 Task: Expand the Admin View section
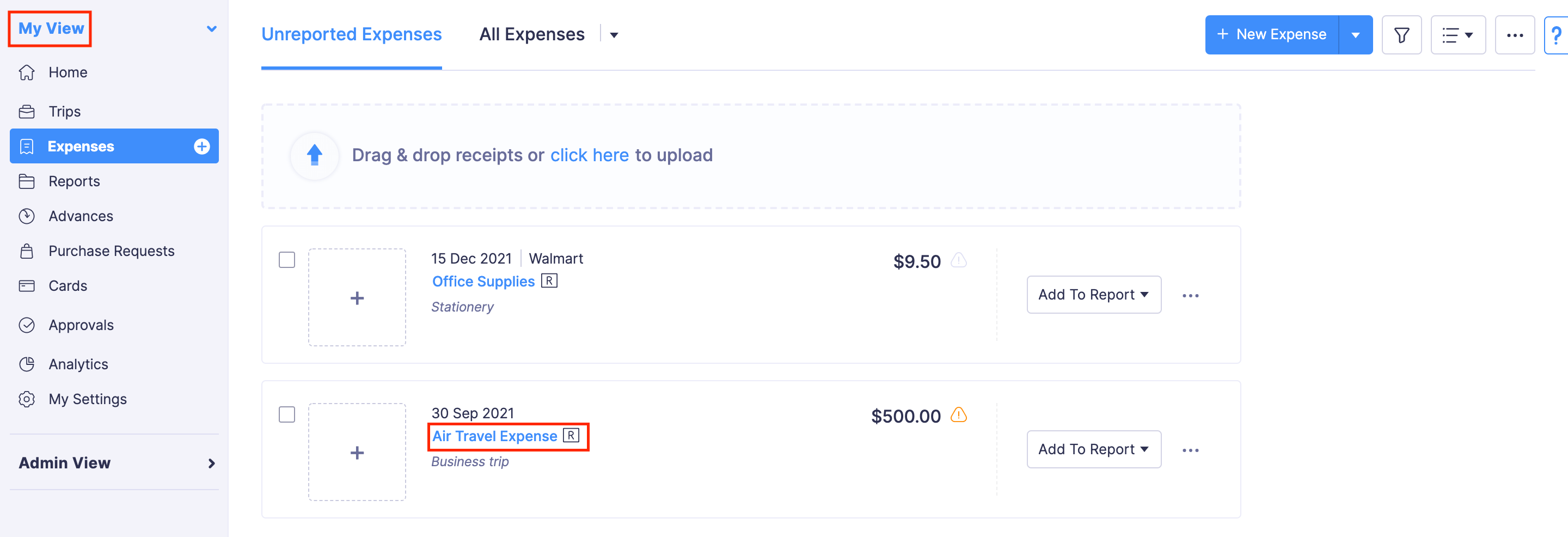coord(211,463)
